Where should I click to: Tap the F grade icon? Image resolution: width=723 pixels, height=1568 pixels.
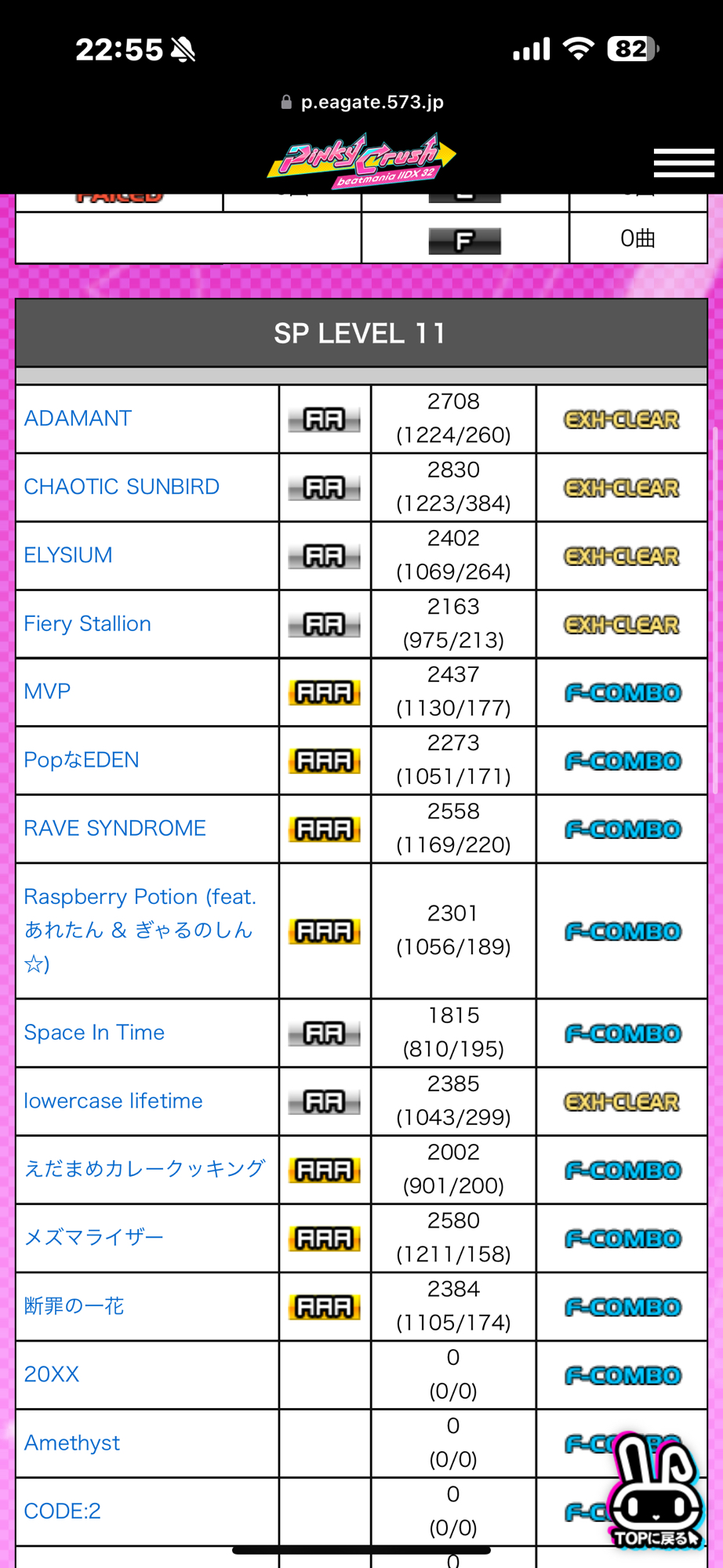coord(464,240)
